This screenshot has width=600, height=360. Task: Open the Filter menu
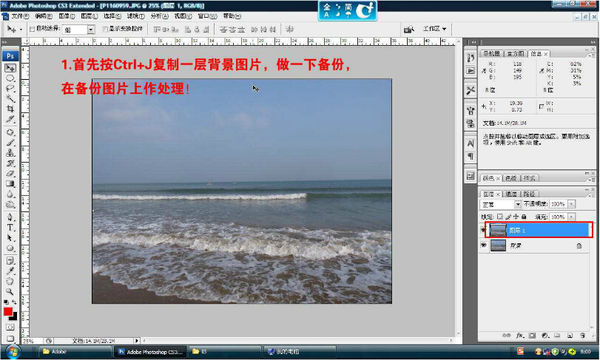(x=135, y=16)
